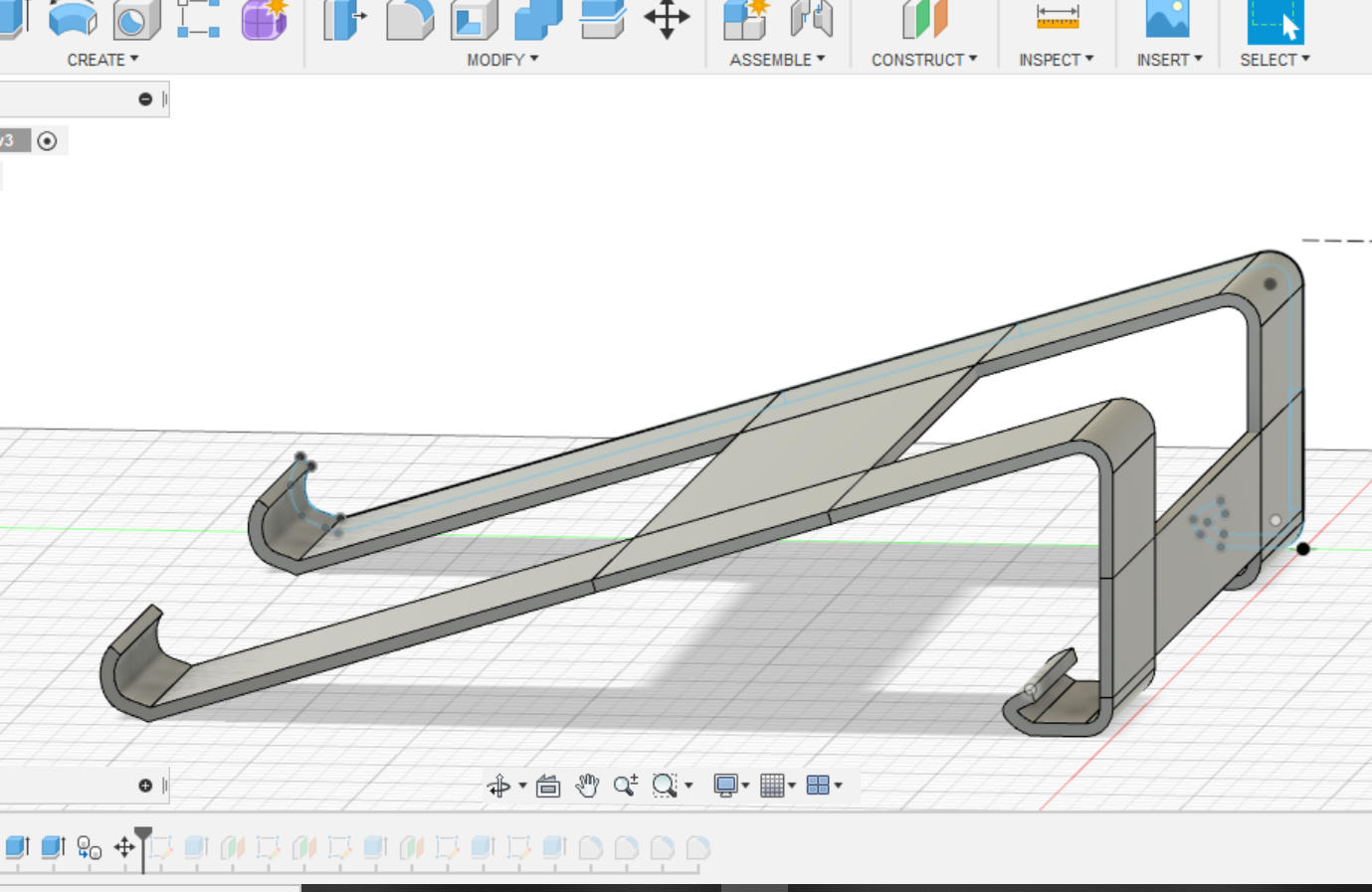Open the MODIFY dropdown menu

(x=502, y=60)
